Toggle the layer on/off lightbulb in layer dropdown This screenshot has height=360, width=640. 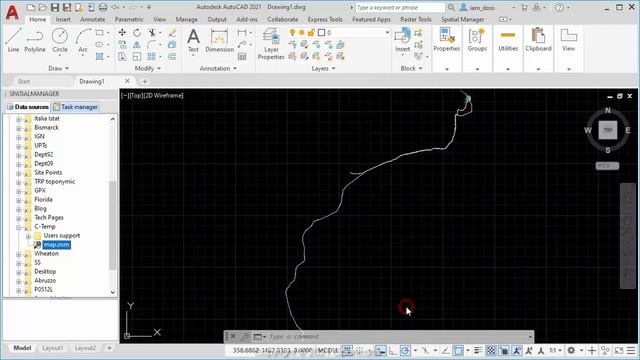[x=292, y=33]
